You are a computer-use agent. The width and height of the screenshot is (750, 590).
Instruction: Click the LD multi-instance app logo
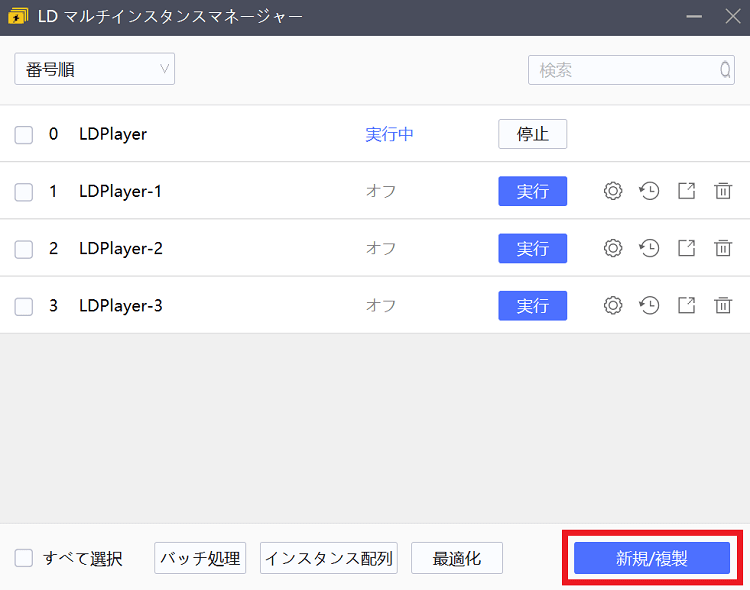pyautogui.click(x=18, y=17)
